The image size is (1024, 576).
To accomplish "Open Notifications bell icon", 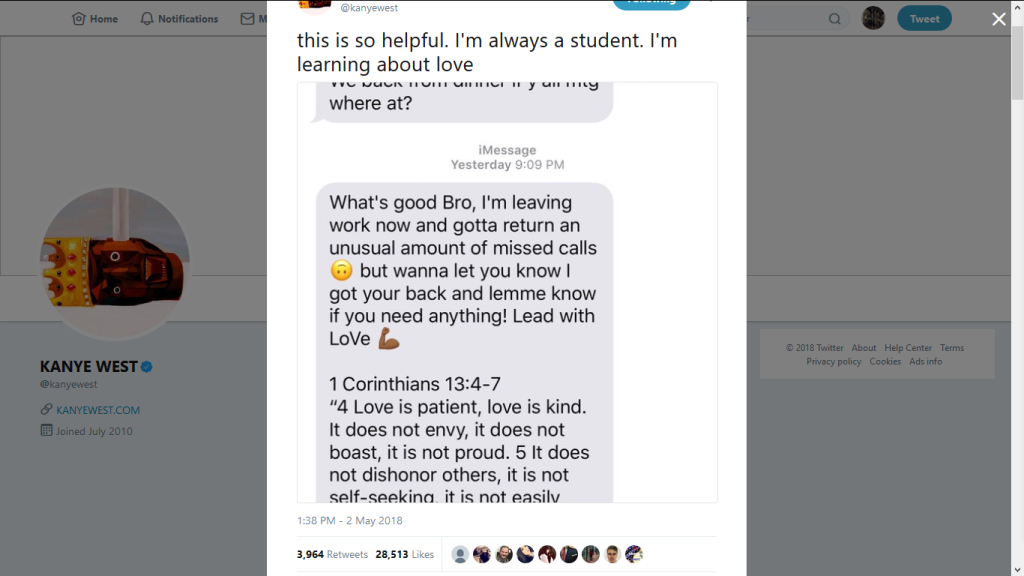I will click(x=147, y=19).
